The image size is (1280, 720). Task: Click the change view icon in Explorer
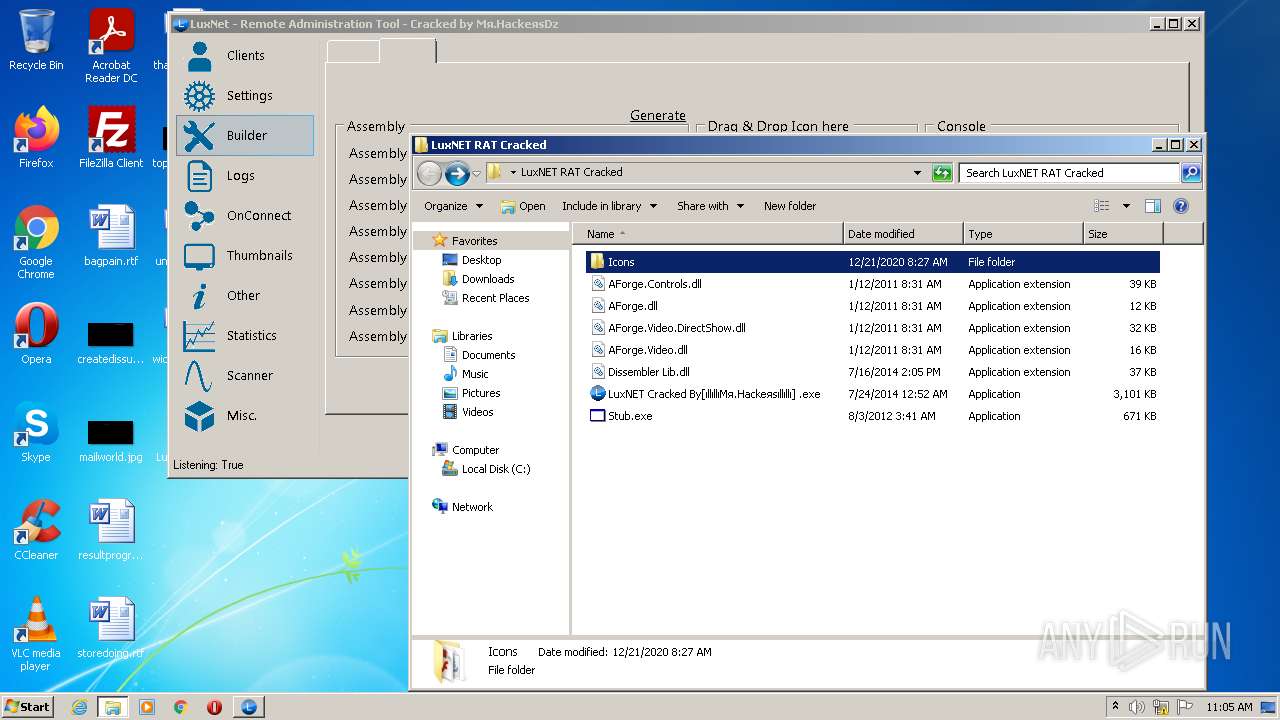(x=1102, y=206)
